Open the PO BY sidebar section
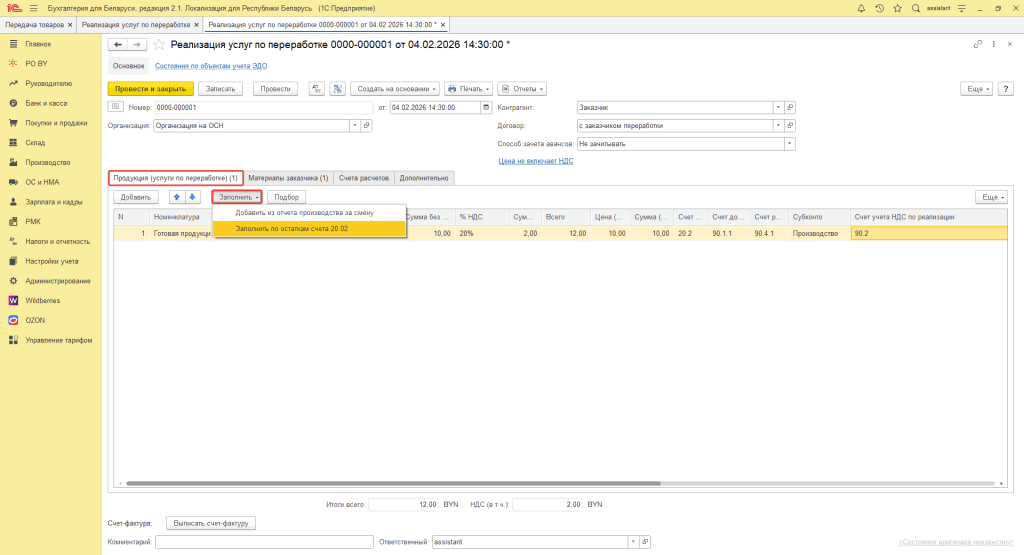Viewport: 1024px width, 555px height. click(x=36, y=63)
